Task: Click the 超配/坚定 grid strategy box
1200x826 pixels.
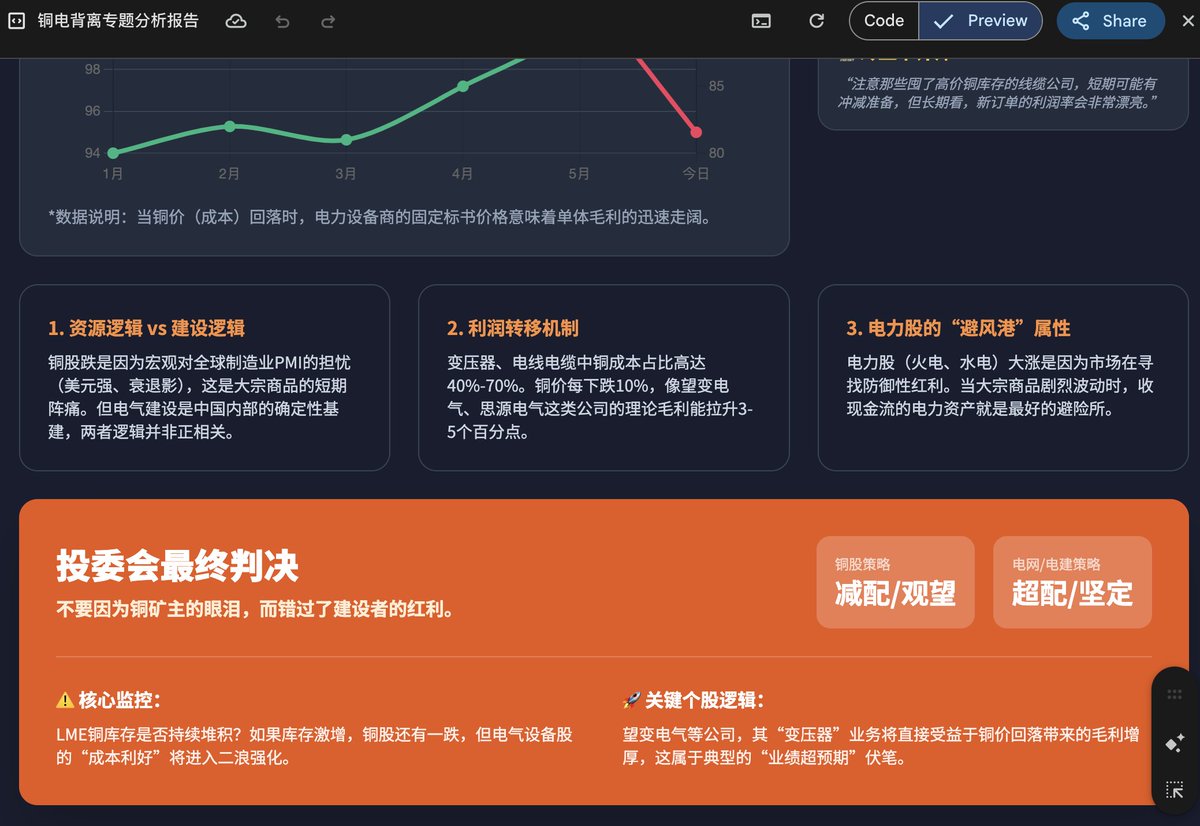Action: tap(1072, 582)
